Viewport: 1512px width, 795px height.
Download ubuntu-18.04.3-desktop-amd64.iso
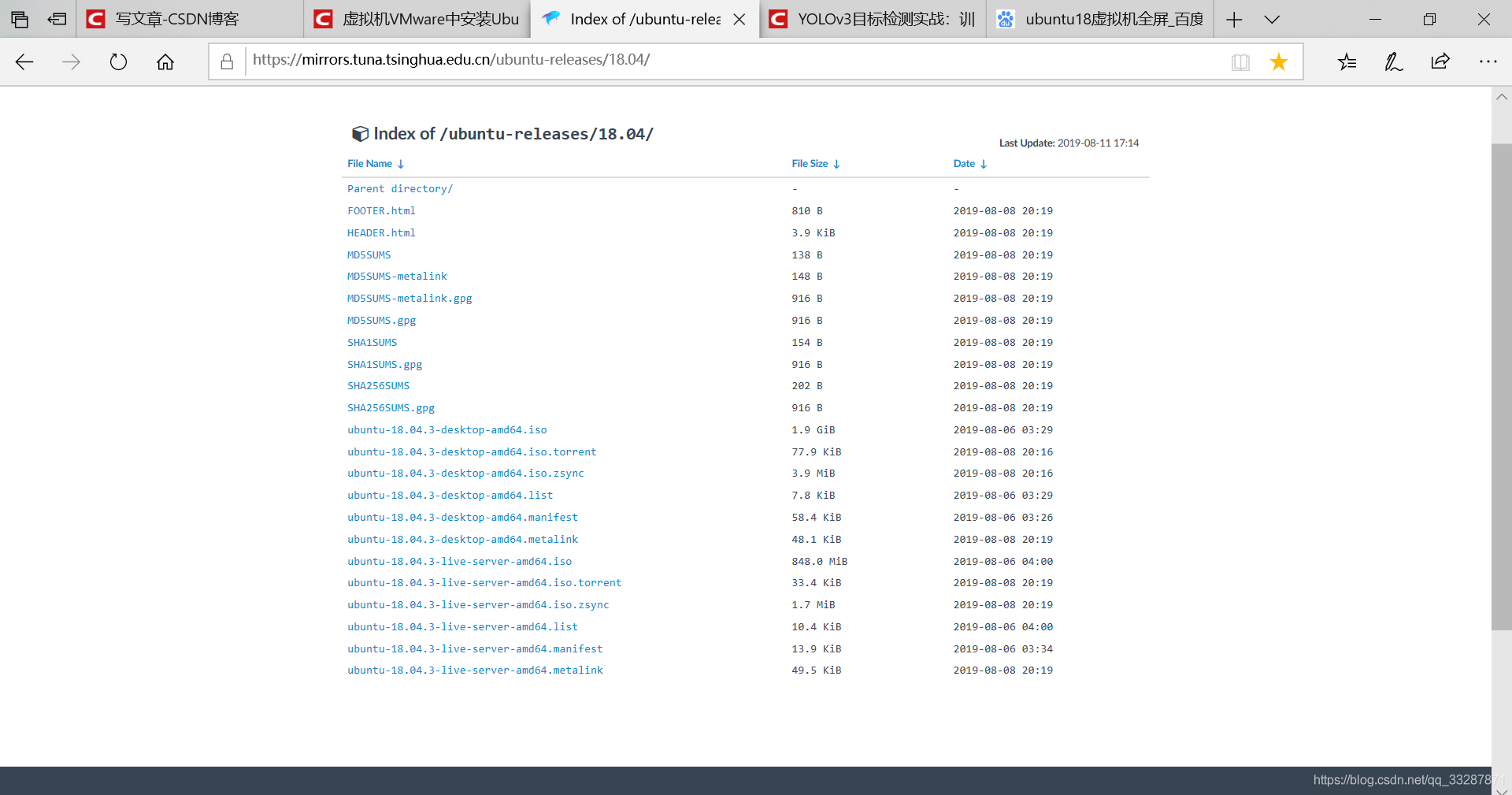coord(447,430)
